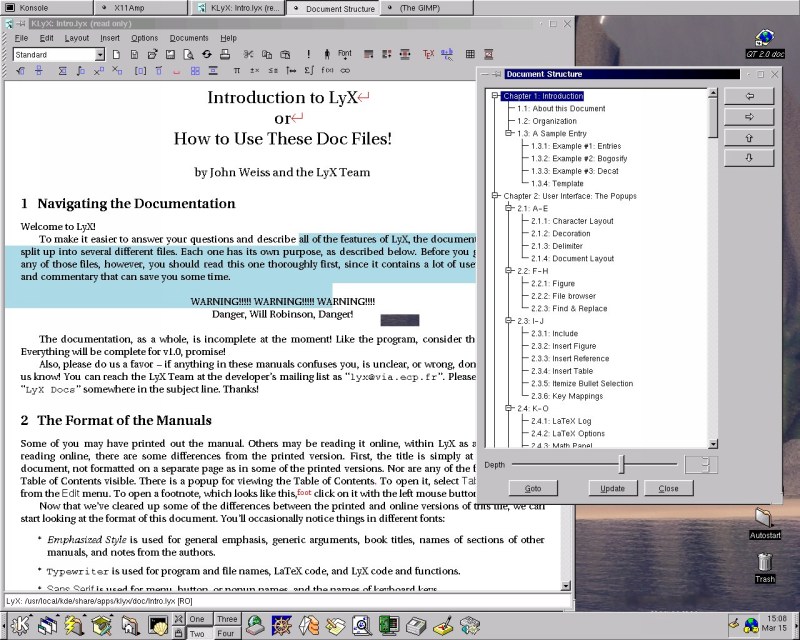800x640 pixels.
Task: Click the Depth slider handle
Action: [621, 464]
